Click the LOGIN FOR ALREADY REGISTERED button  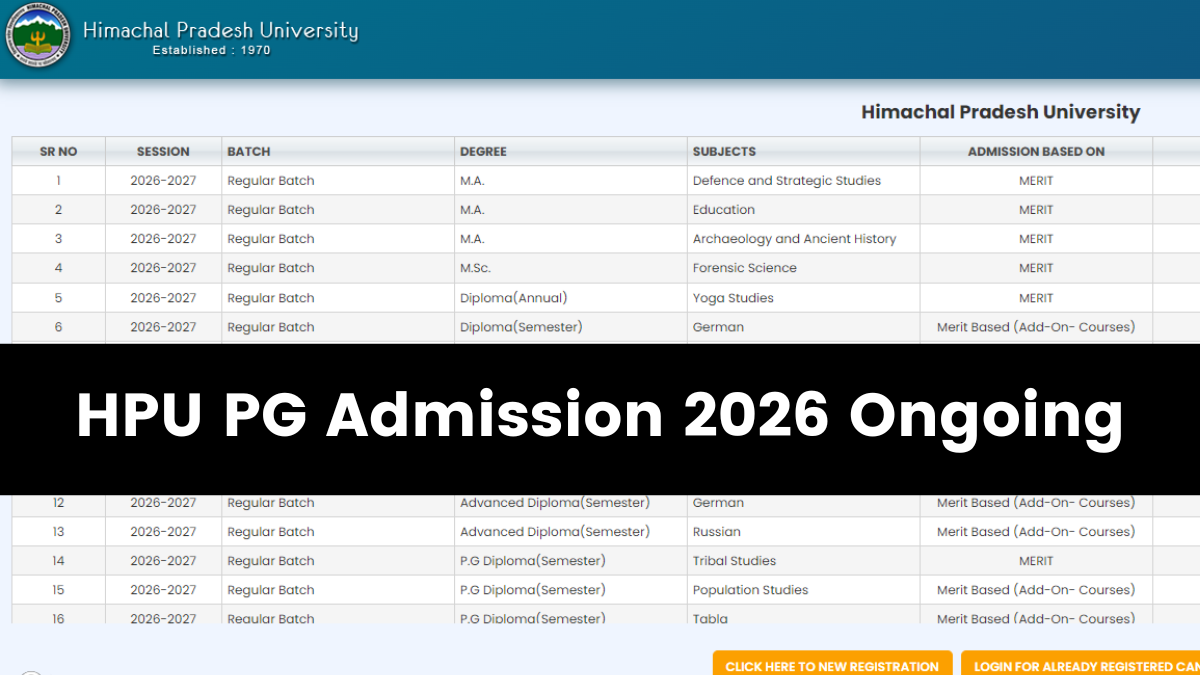[1080, 664]
